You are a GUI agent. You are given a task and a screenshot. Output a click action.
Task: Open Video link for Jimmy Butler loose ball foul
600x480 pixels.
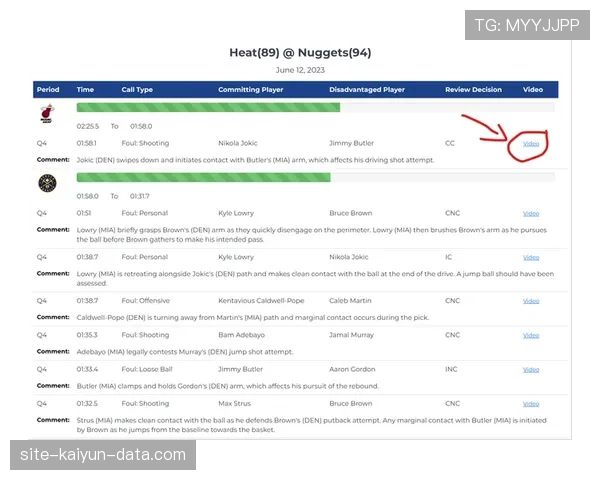tap(530, 369)
